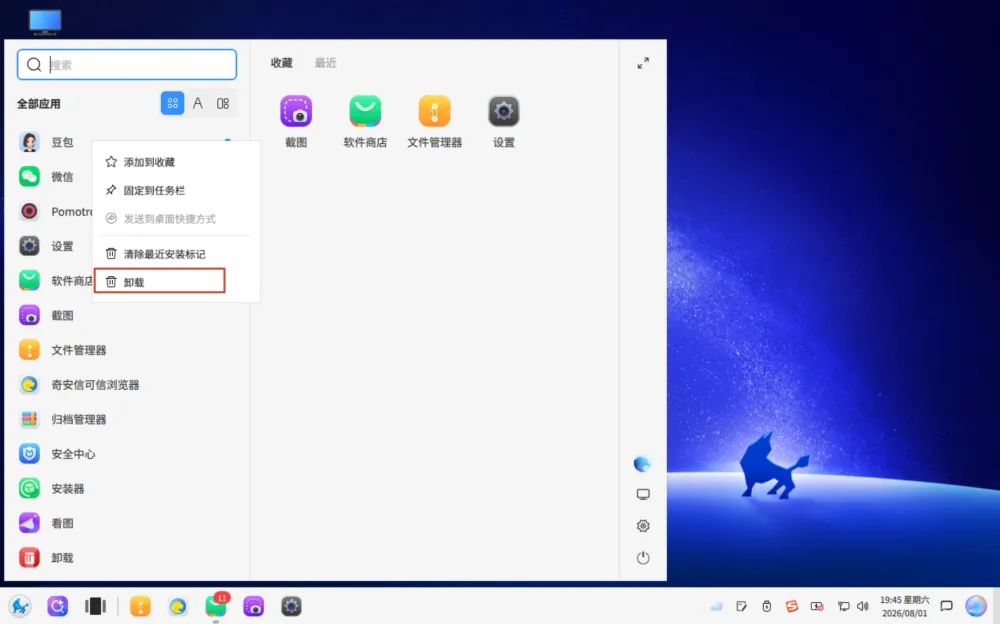Open 软件商店 in the all apps list
1000x624 pixels.
pos(54,280)
